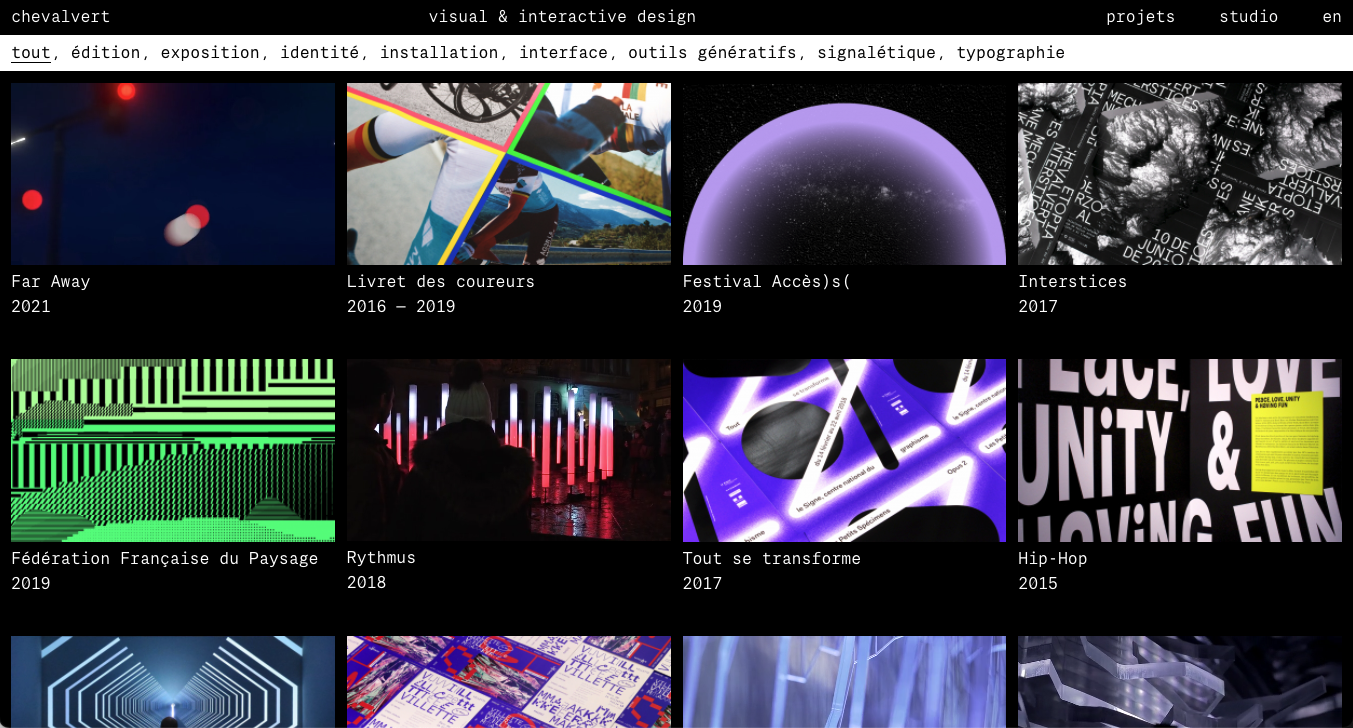The height and width of the screenshot is (728, 1353).
Task: Filter by installation category
Action: click(x=439, y=53)
